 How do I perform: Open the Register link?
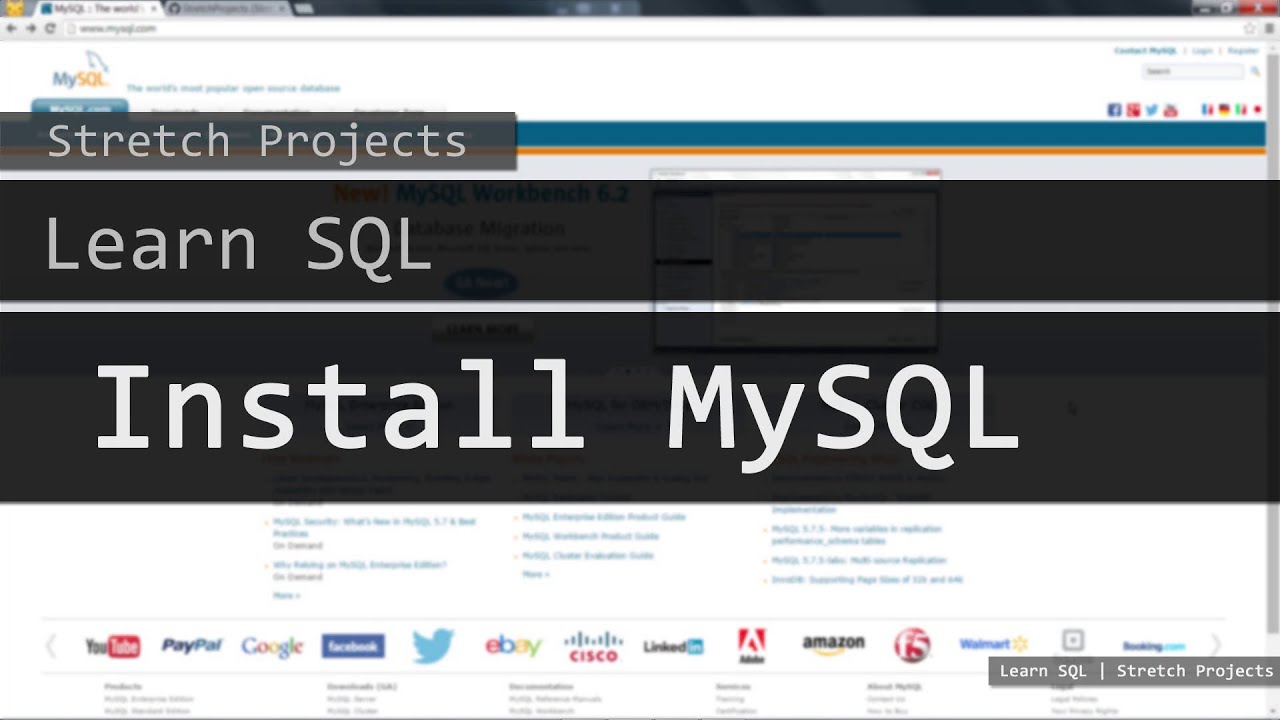click(x=1243, y=50)
